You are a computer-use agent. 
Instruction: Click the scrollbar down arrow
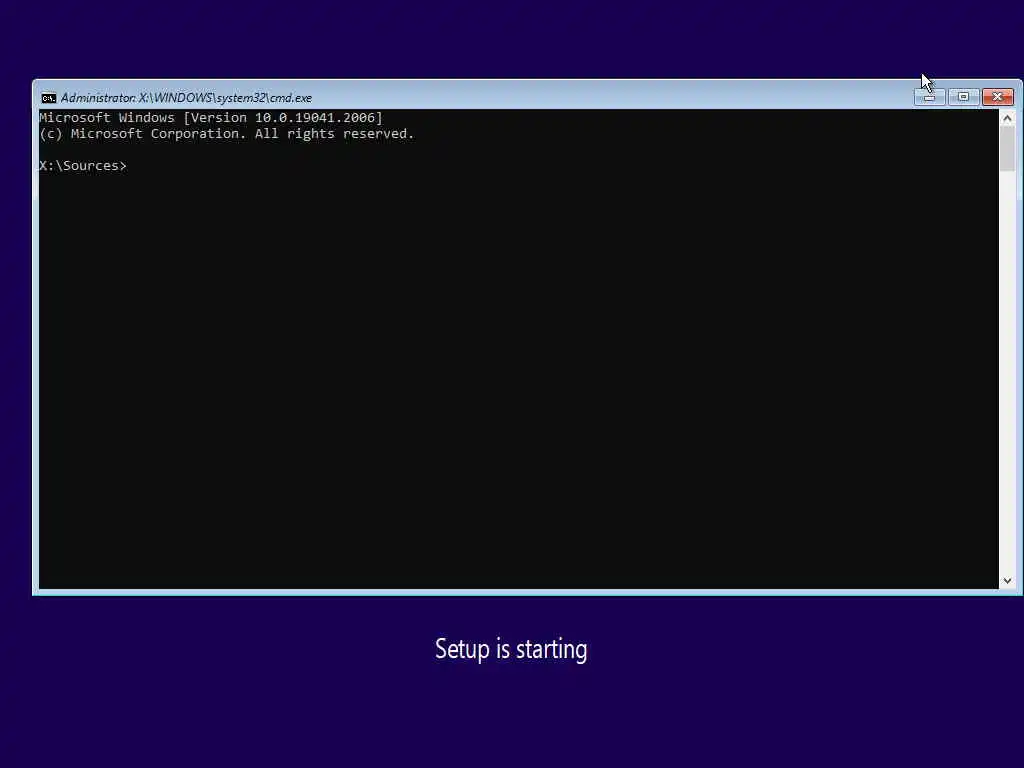1007,581
